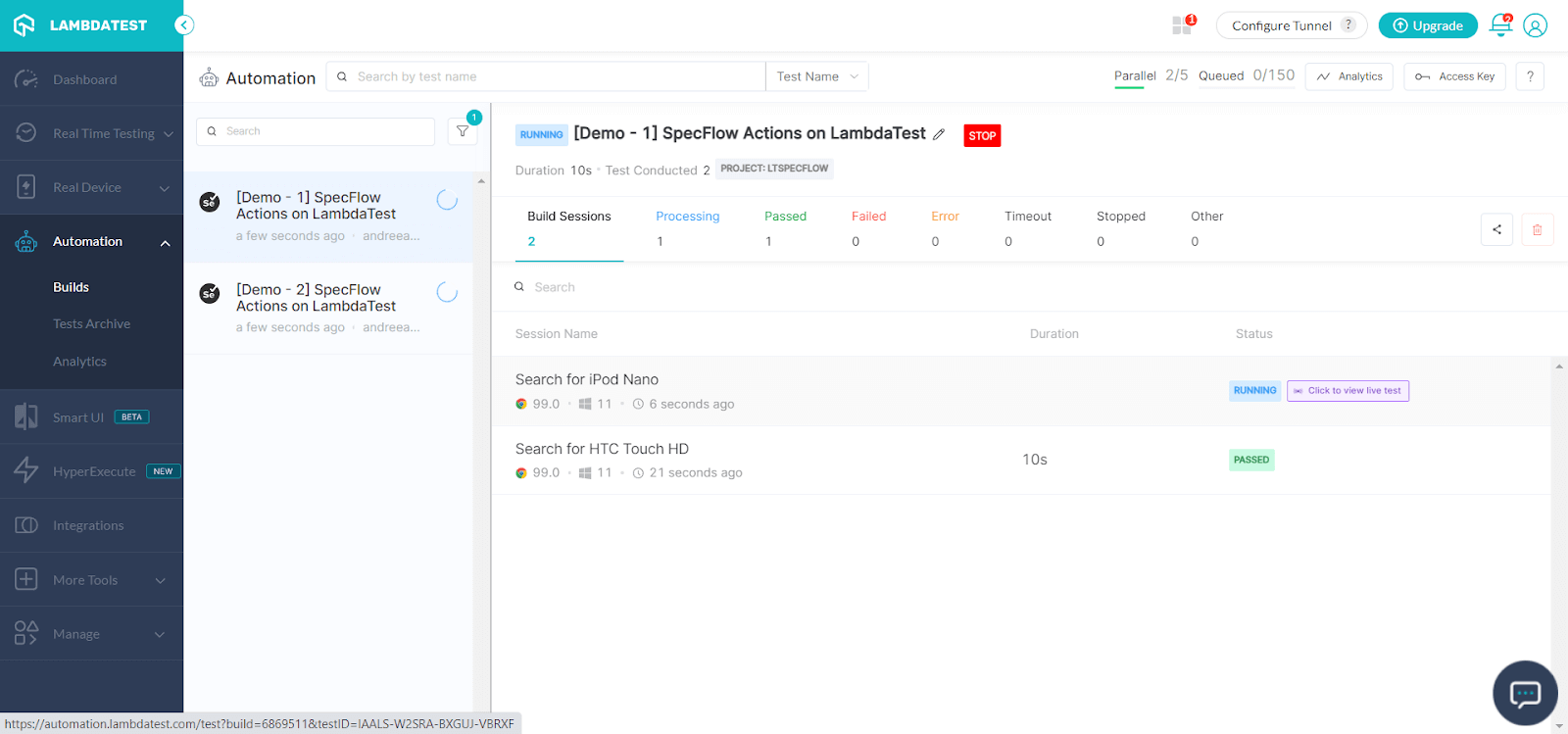The image size is (1568, 734).
Task: Click the Smart UI icon
Action: click(26, 416)
